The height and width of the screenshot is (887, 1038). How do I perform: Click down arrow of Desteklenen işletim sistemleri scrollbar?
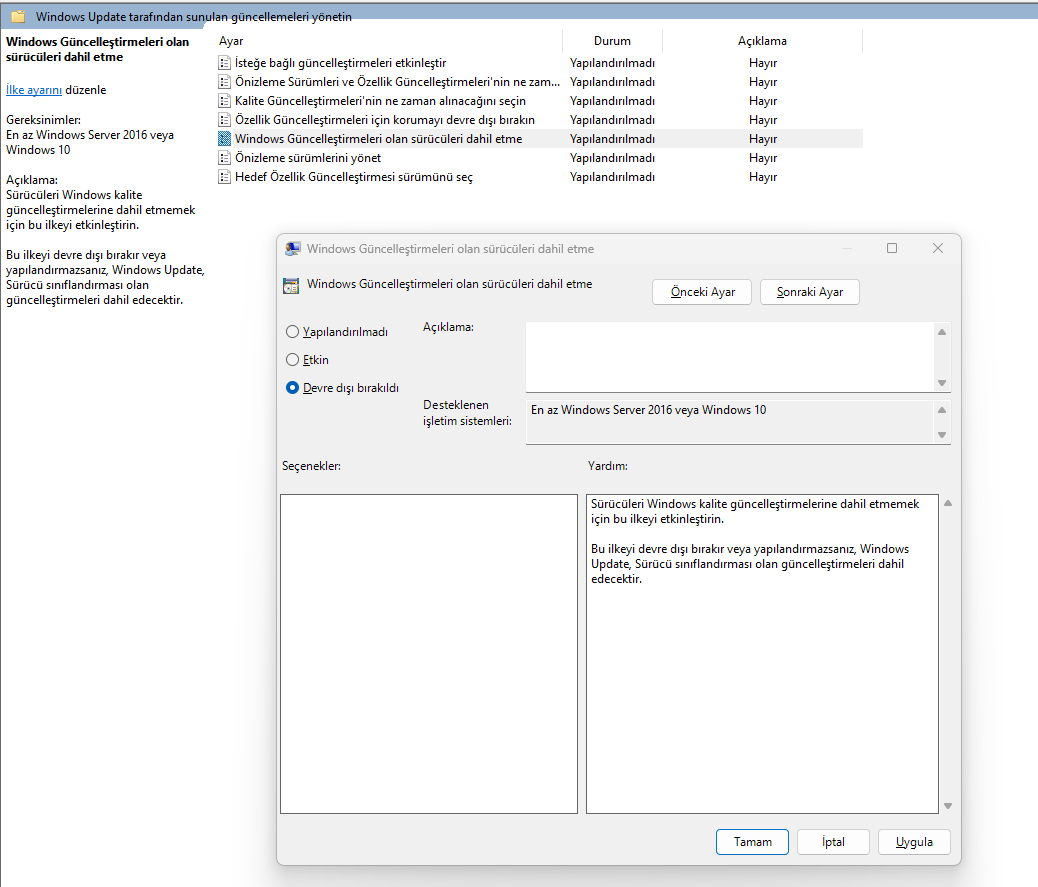[942, 435]
